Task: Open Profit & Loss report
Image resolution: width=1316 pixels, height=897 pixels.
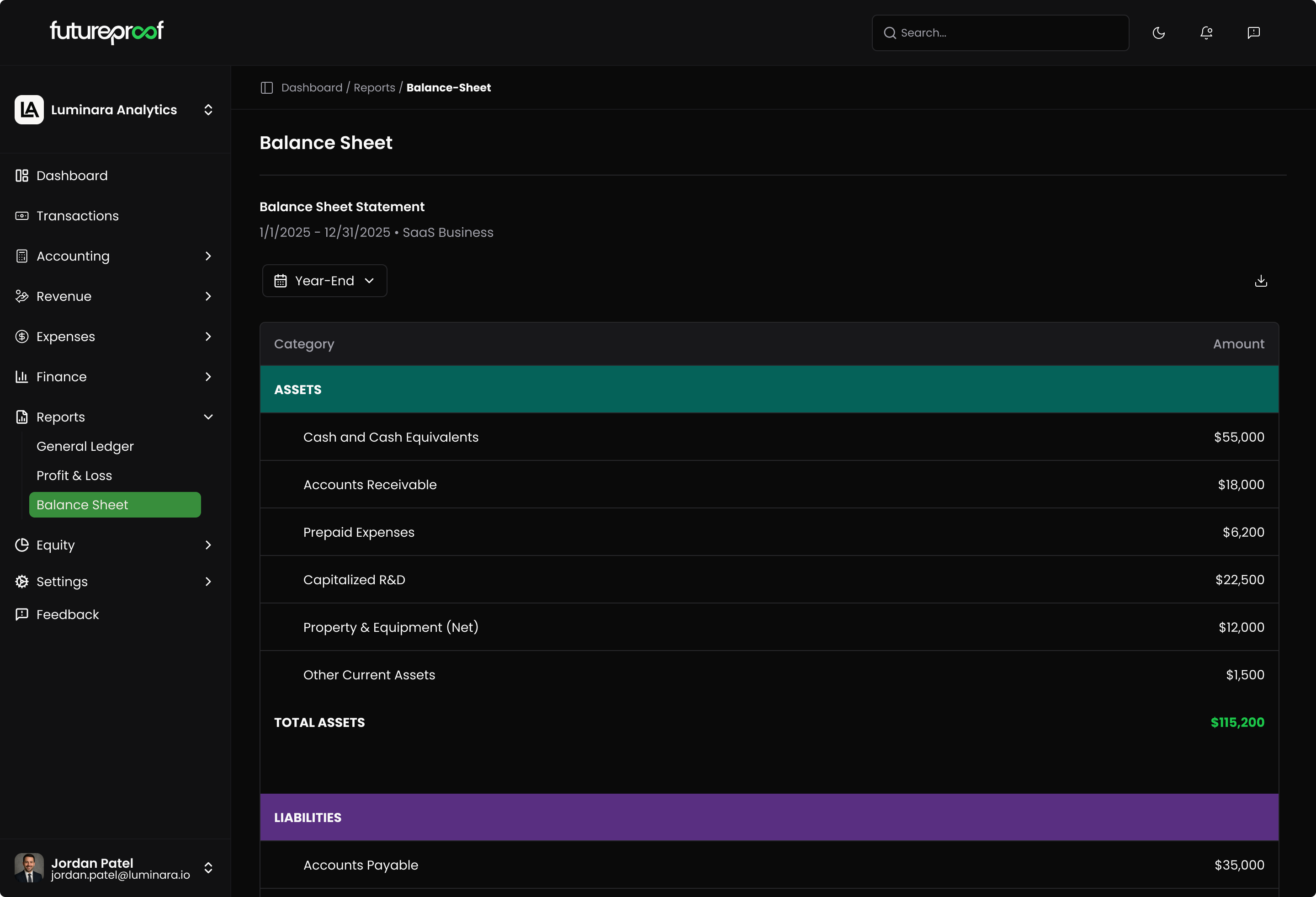Action: pos(74,476)
